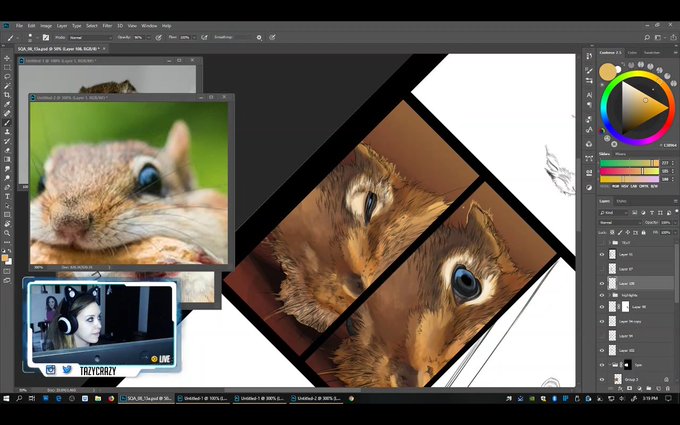Open layer blending mode dropdown
This screenshot has width=680, height=425.
(620, 222)
